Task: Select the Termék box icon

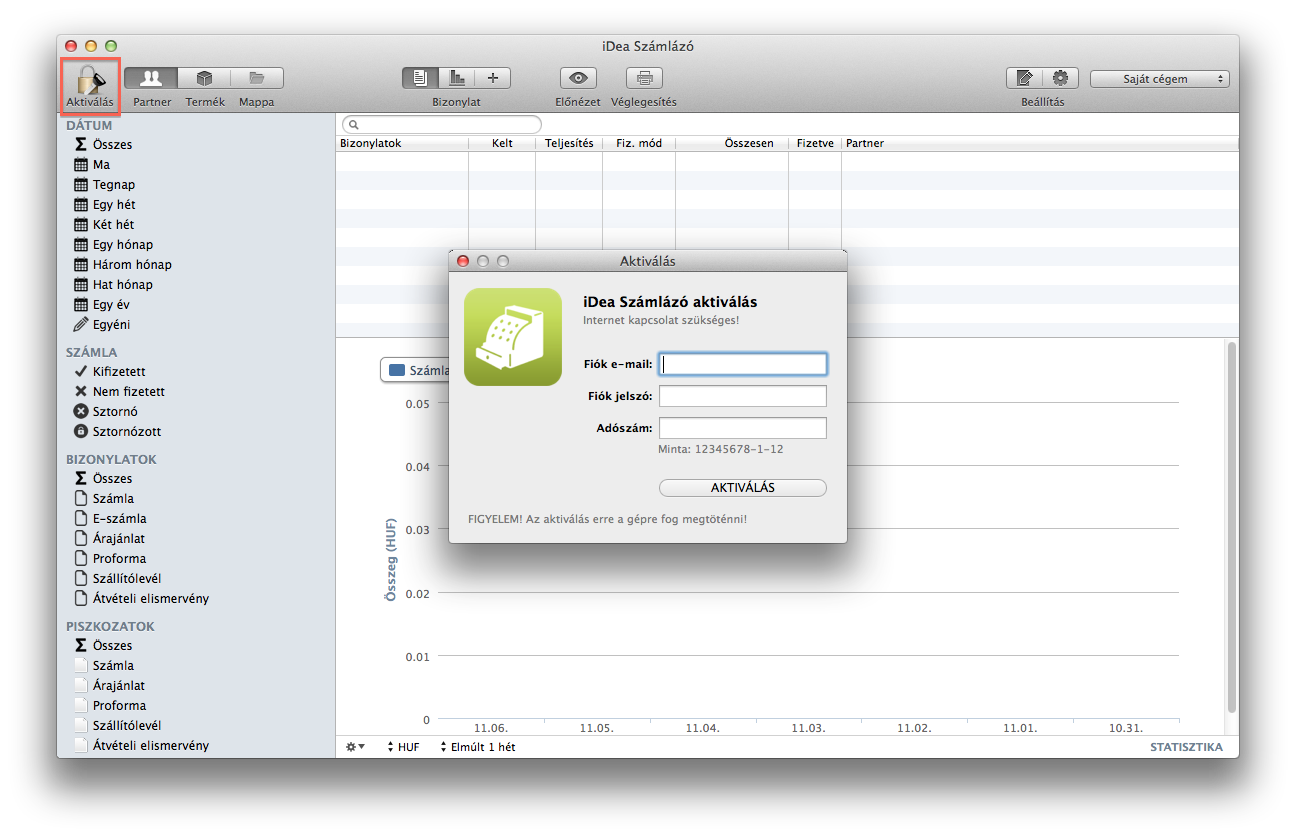Action: point(204,78)
